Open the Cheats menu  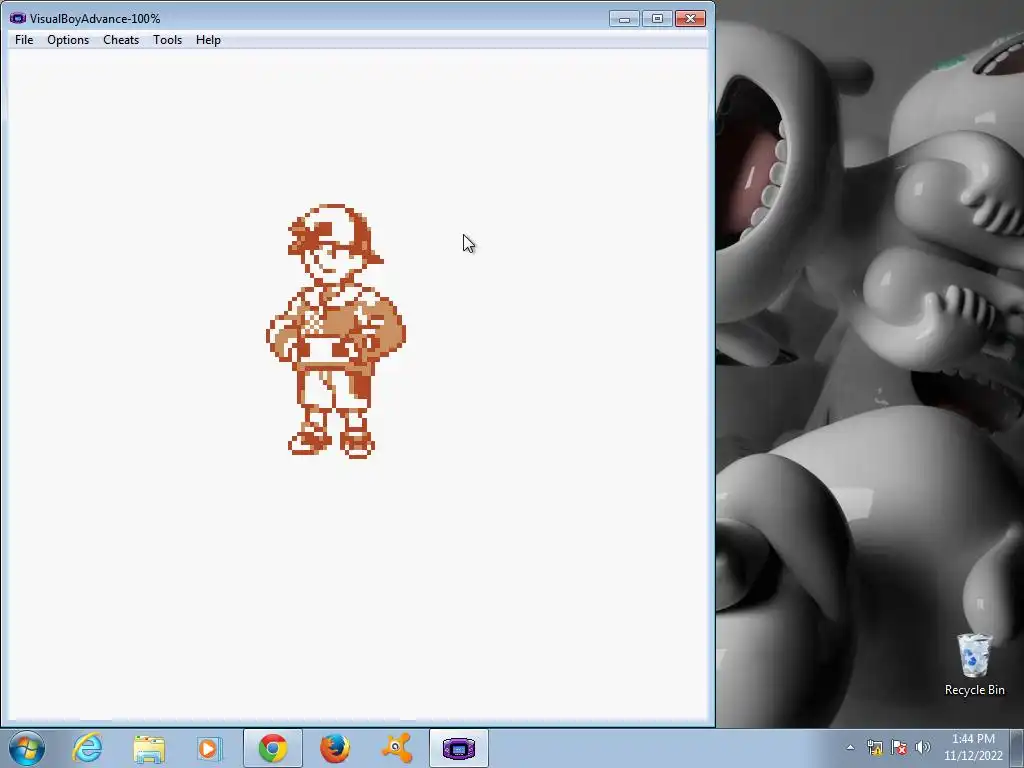(121, 40)
